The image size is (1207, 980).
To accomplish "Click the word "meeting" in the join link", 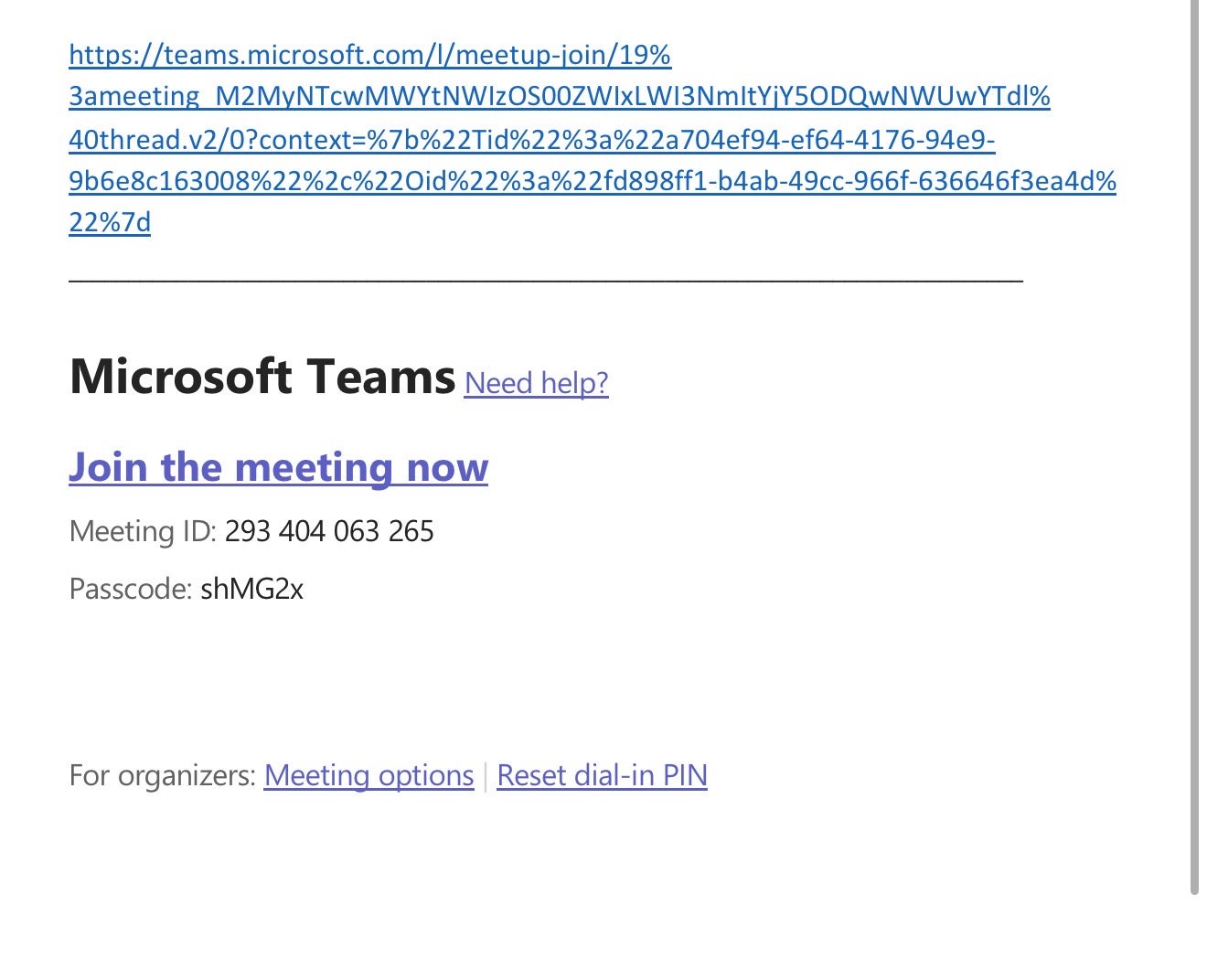I will [315, 467].
